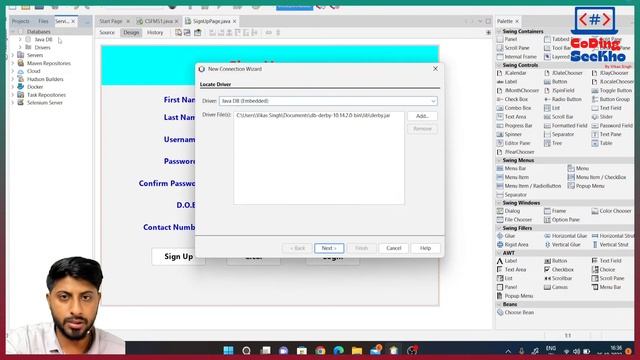This screenshot has width=640, height=360.
Task: Select the SignUpPage.java tab
Action: [211, 21]
